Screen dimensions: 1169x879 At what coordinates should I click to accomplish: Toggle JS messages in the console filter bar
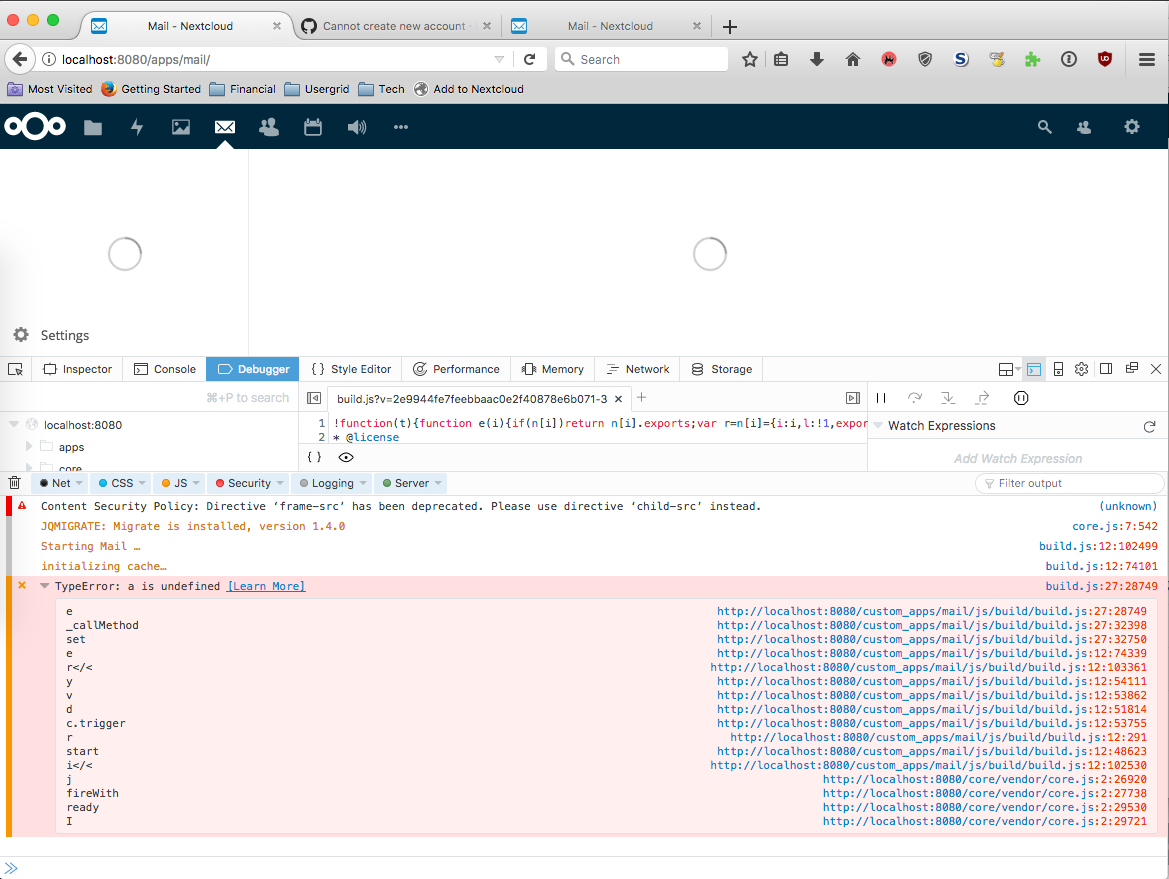177,482
